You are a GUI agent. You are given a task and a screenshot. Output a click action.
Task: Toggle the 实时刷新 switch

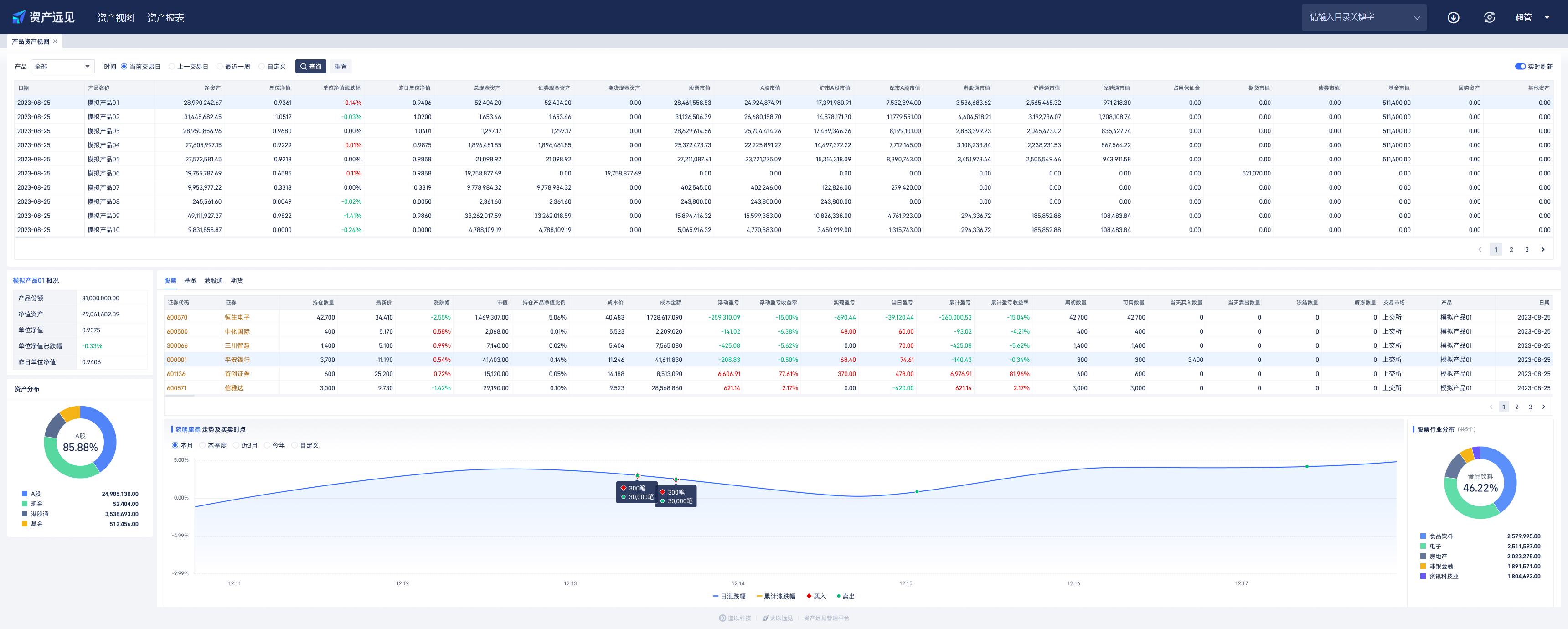click(x=1520, y=67)
